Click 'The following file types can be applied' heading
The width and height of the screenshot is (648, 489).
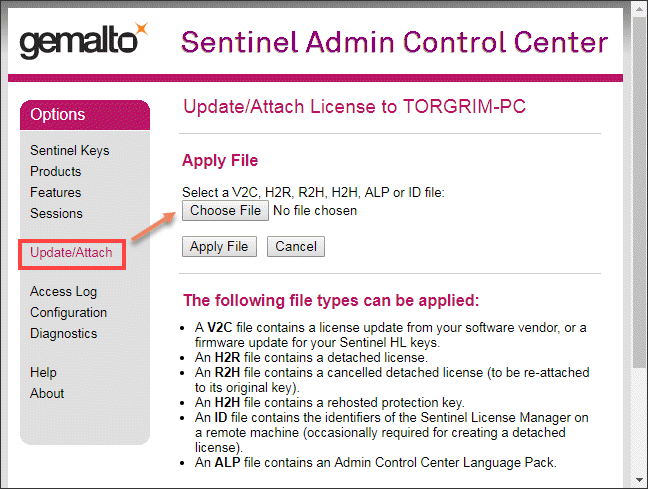(x=331, y=301)
